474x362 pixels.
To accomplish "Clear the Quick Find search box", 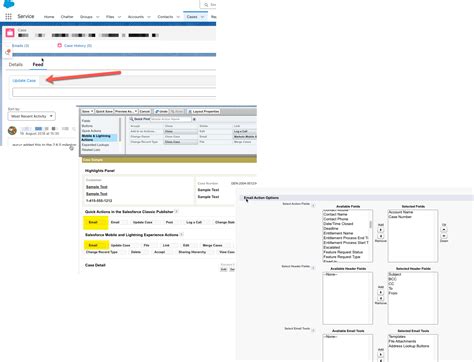I will (194, 119).
